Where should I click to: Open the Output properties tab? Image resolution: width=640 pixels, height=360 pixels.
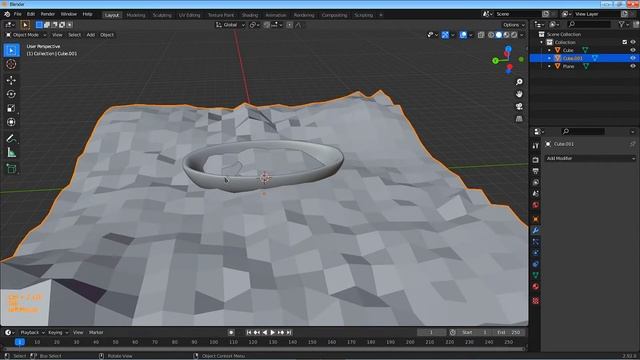tap(536, 171)
